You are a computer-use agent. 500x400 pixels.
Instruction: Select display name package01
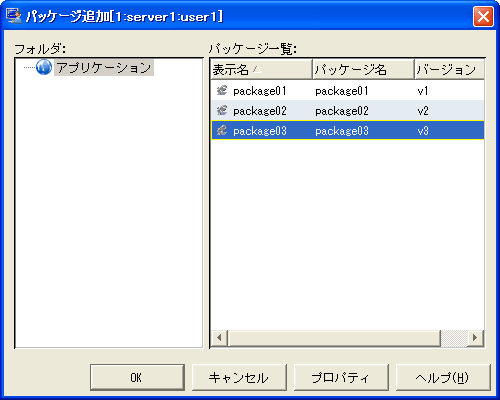point(260,91)
